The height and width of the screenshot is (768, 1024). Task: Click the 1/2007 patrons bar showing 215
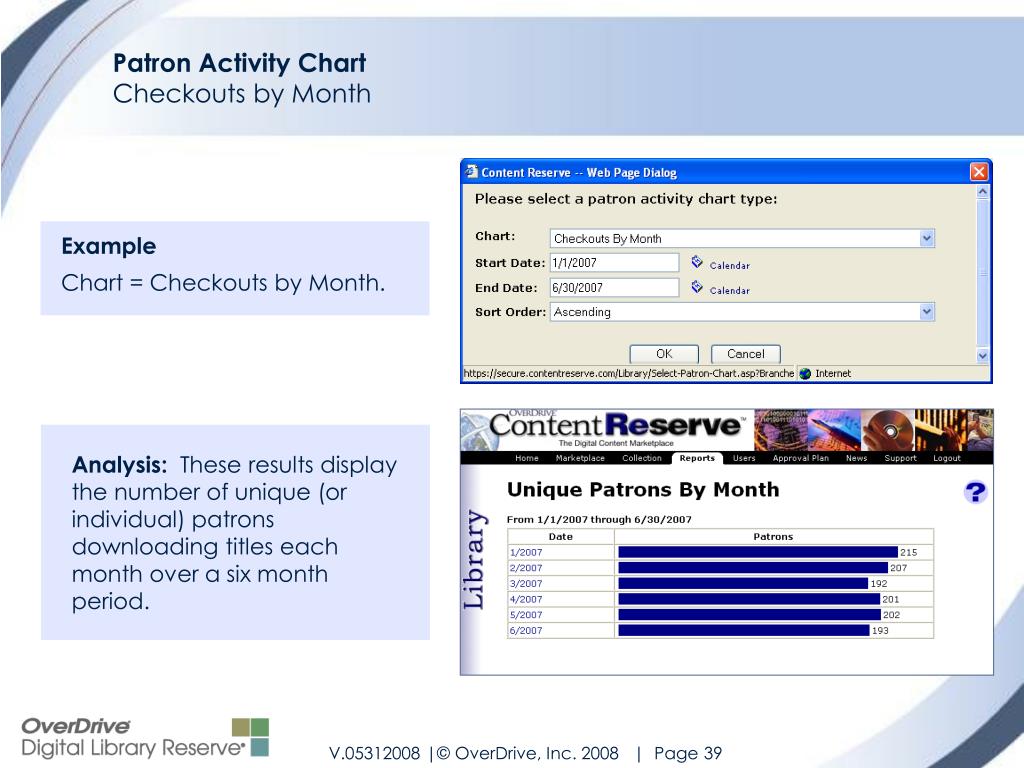(x=758, y=552)
